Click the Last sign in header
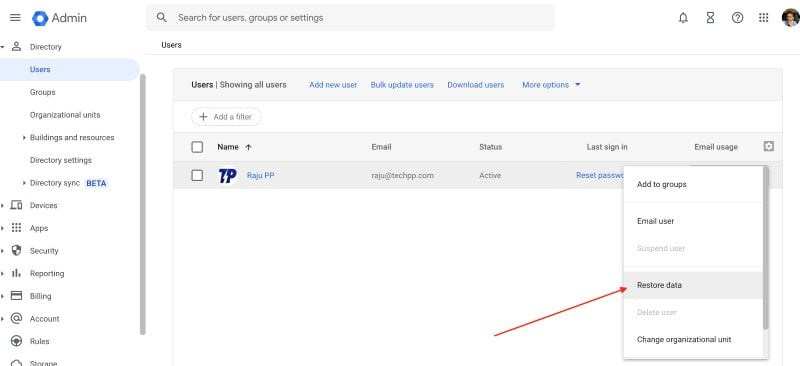The image size is (800, 366). tap(607, 147)
